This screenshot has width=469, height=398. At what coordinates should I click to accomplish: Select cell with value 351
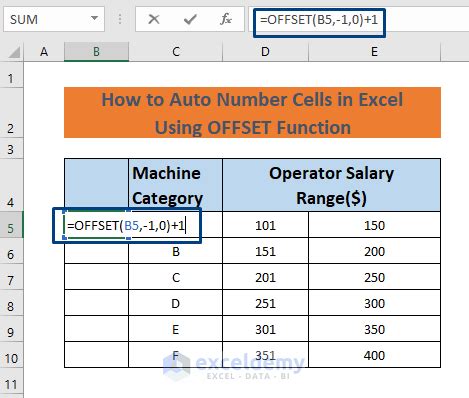click(x=265, y=355)
